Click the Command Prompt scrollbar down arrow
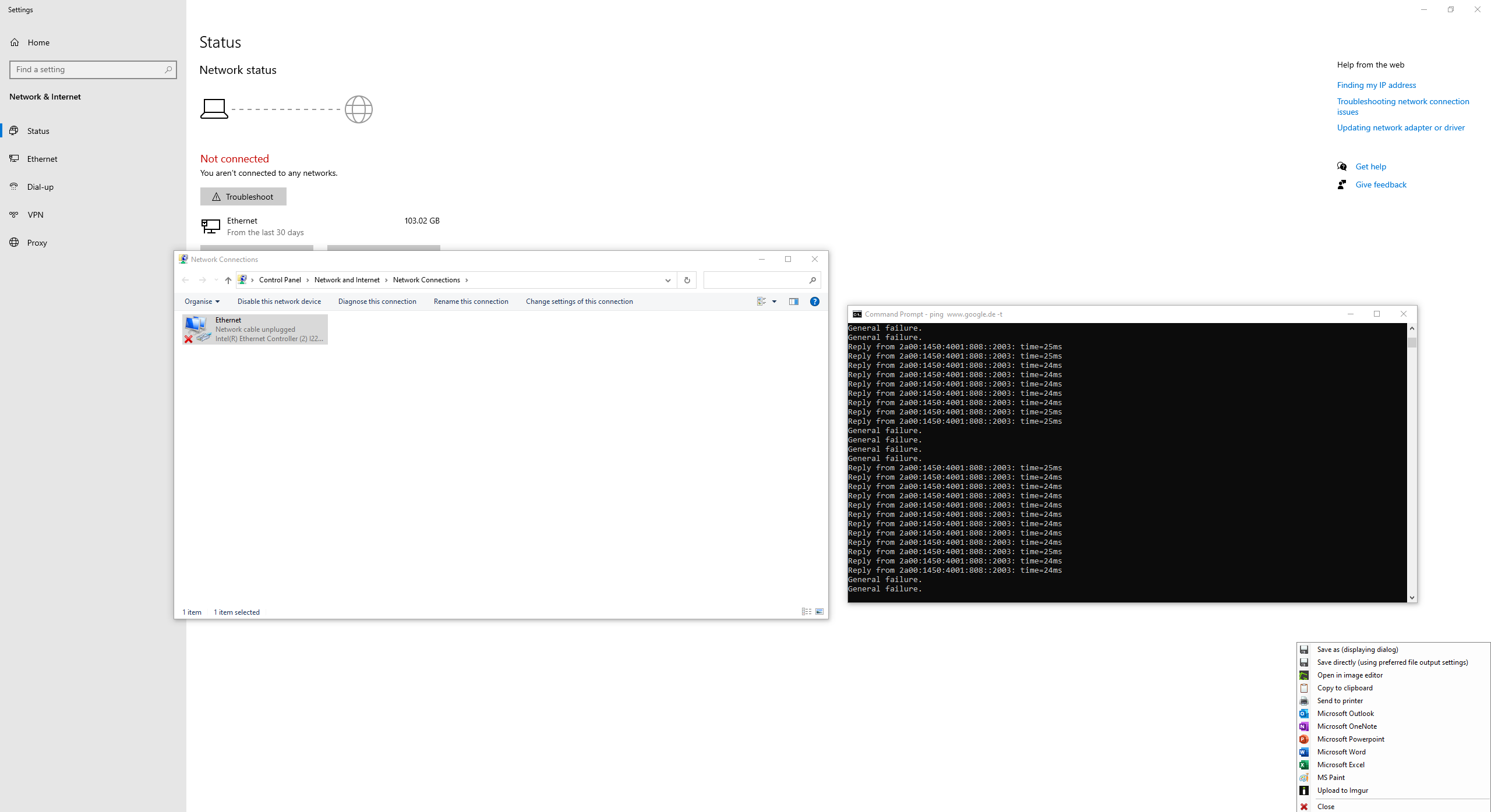1491x812 pixels. coord(1412,598)
